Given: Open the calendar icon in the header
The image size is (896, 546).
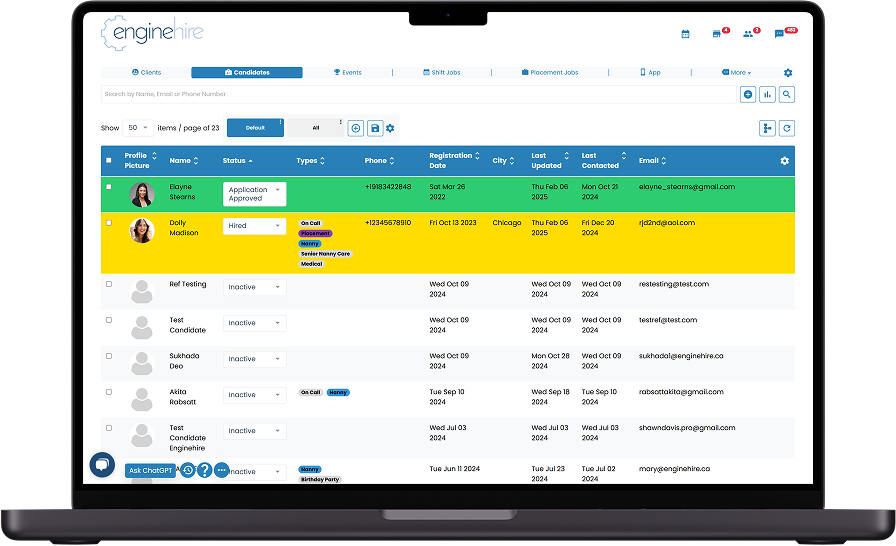Looking at the screenshot, I should [x=685, y=34].
